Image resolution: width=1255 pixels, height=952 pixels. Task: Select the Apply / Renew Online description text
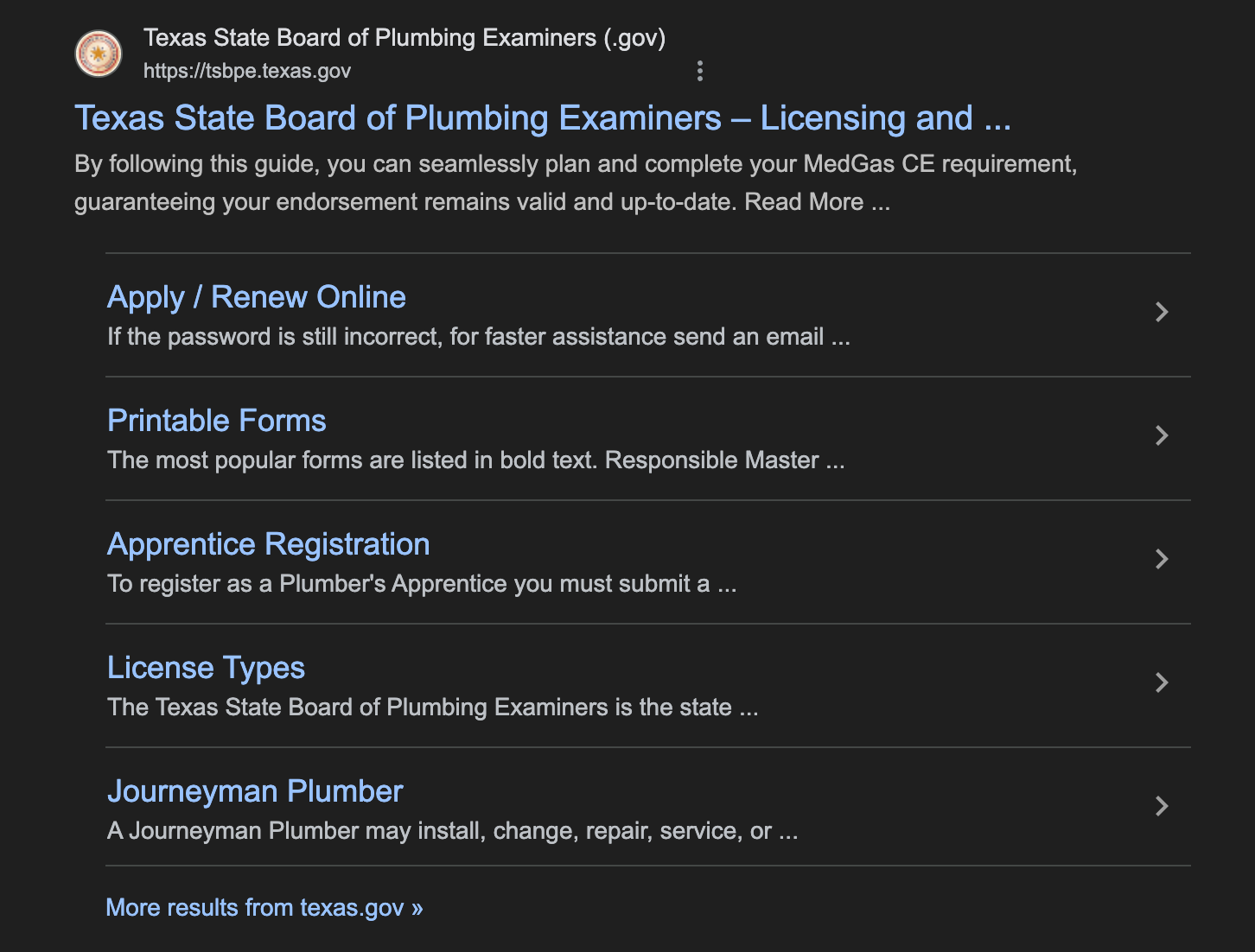coord(478,336)
